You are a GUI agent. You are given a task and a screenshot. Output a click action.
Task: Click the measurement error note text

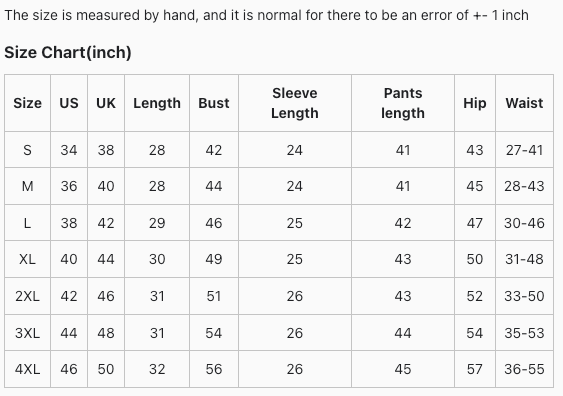point(266,15)
